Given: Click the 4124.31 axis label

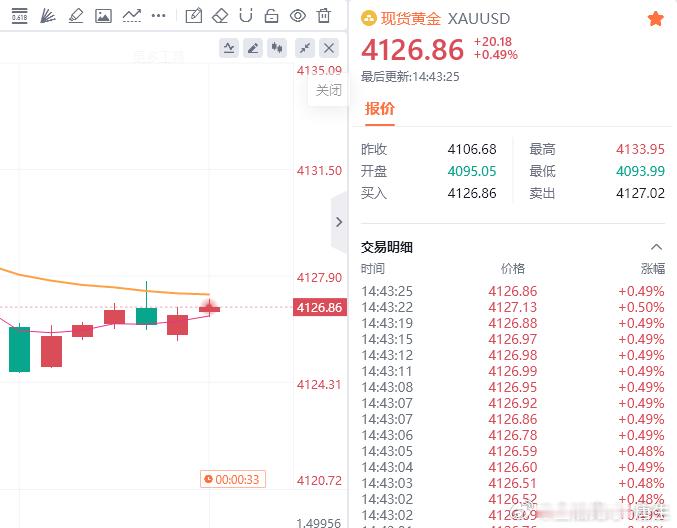Looking at the screenshot, I should pos(320,385).
